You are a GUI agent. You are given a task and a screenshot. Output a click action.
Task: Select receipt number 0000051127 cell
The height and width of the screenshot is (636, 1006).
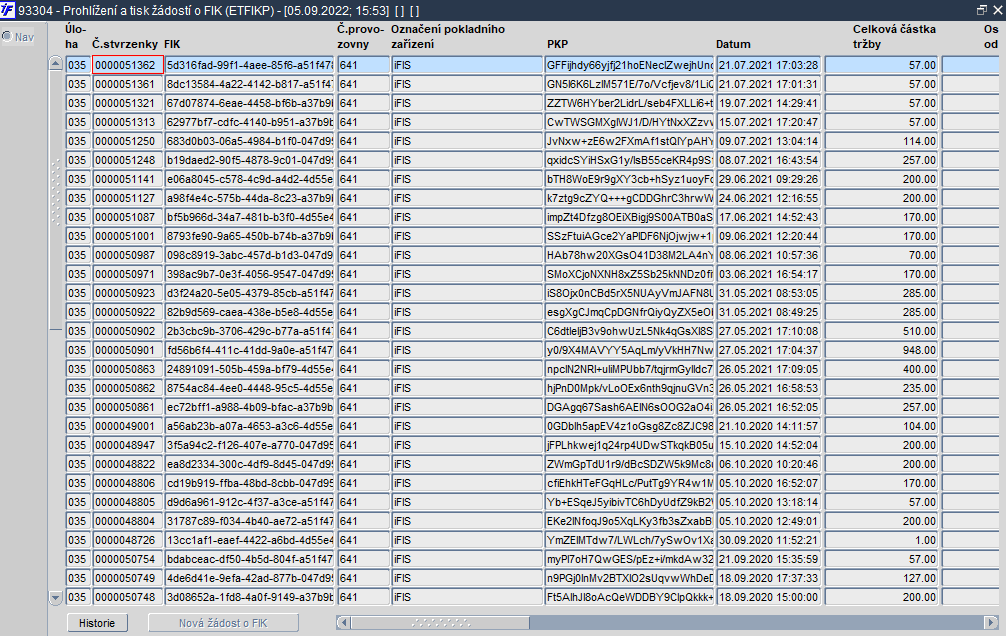tap(128, 198)
